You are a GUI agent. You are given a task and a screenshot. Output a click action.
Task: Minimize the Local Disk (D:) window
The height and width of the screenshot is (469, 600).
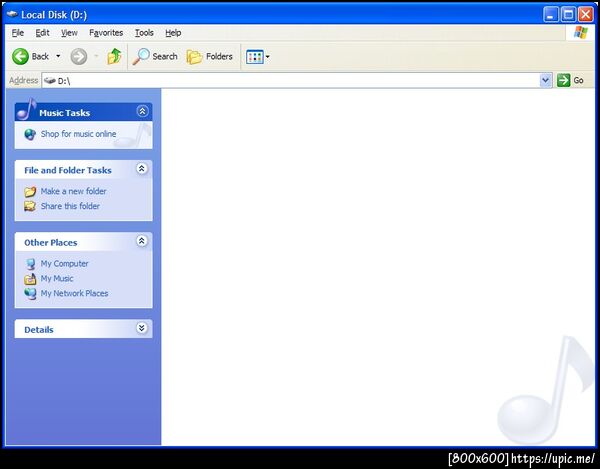(551, 15)
